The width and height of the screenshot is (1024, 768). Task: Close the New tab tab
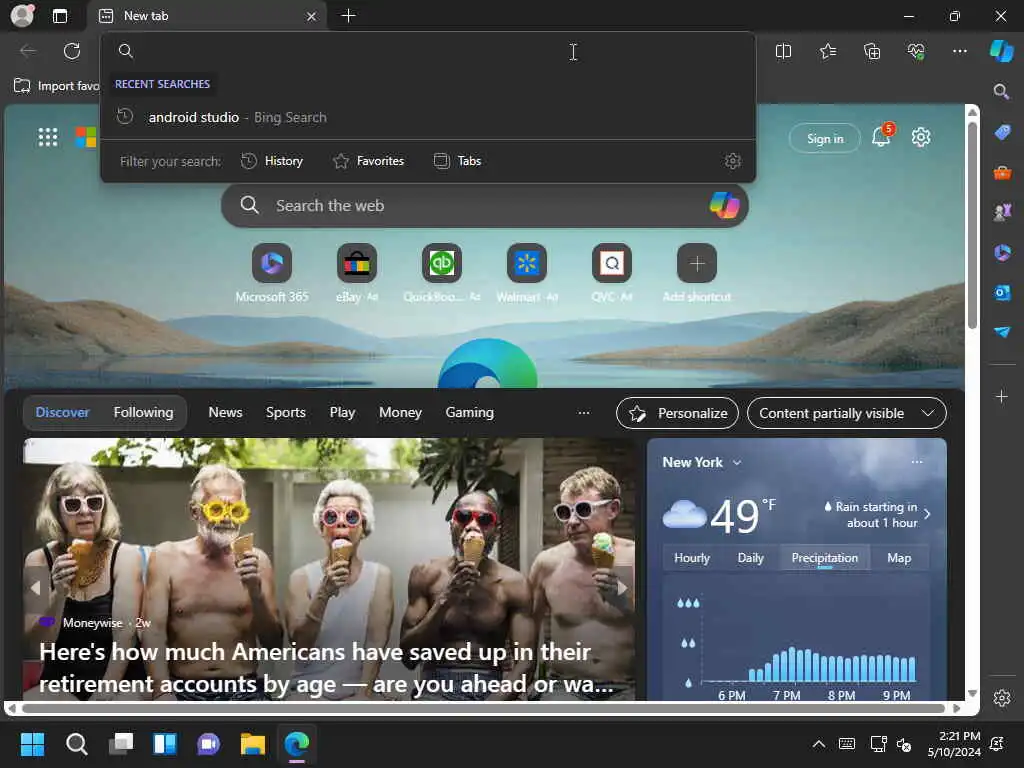(x=312, y=16)
